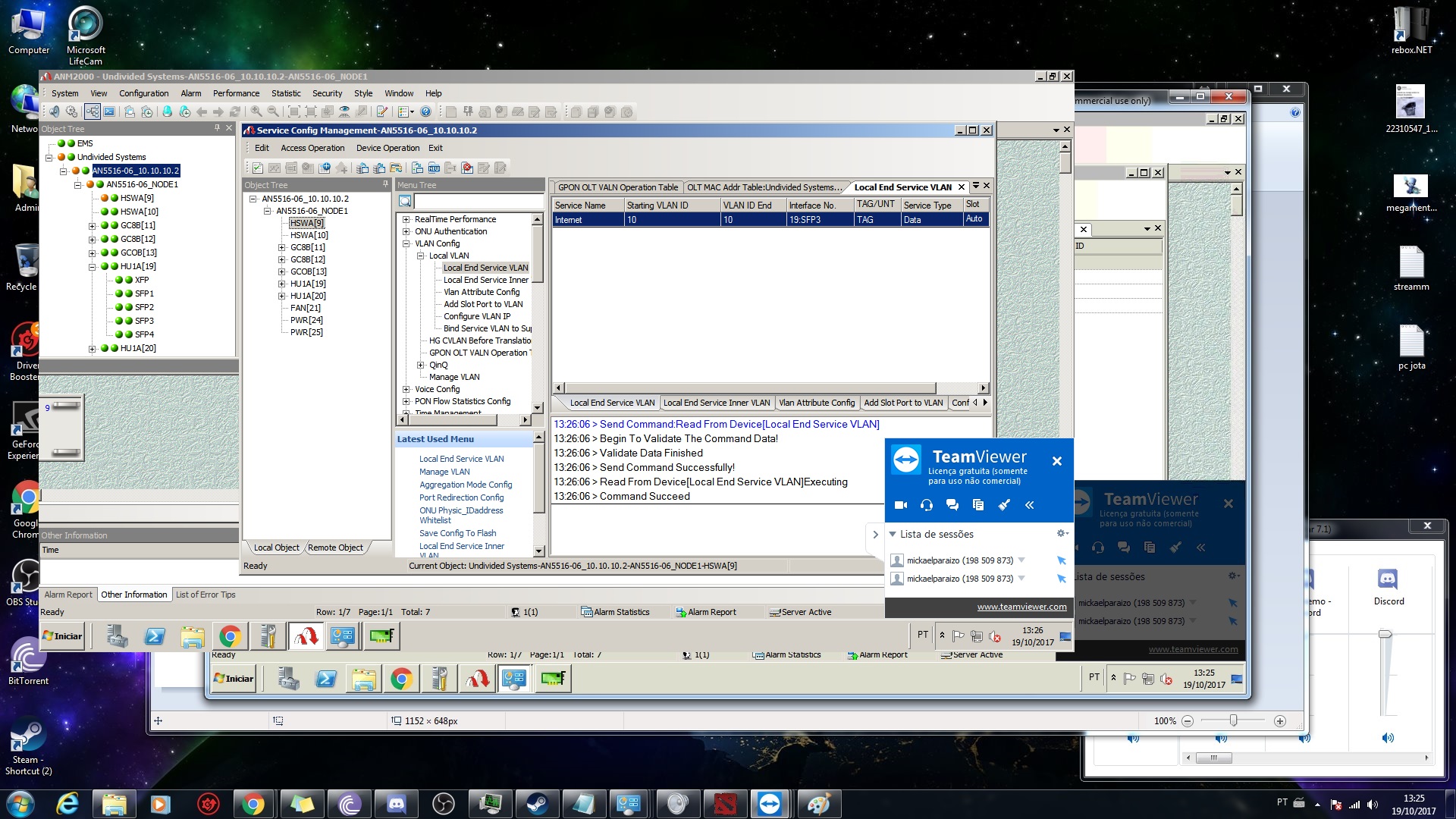Switch to GPON OLT VALN Operation Table tab
1456x819 pixels.
point(617,187)
